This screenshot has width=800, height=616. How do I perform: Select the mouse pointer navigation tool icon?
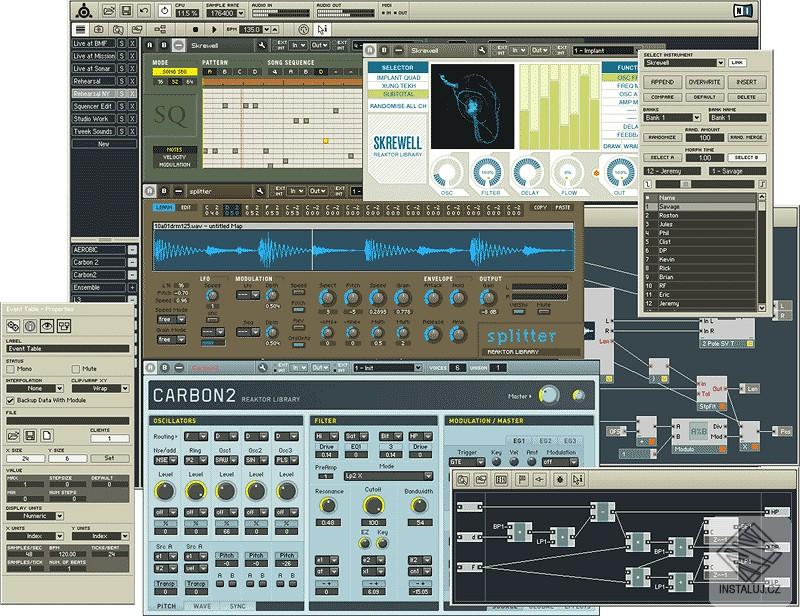322,29
